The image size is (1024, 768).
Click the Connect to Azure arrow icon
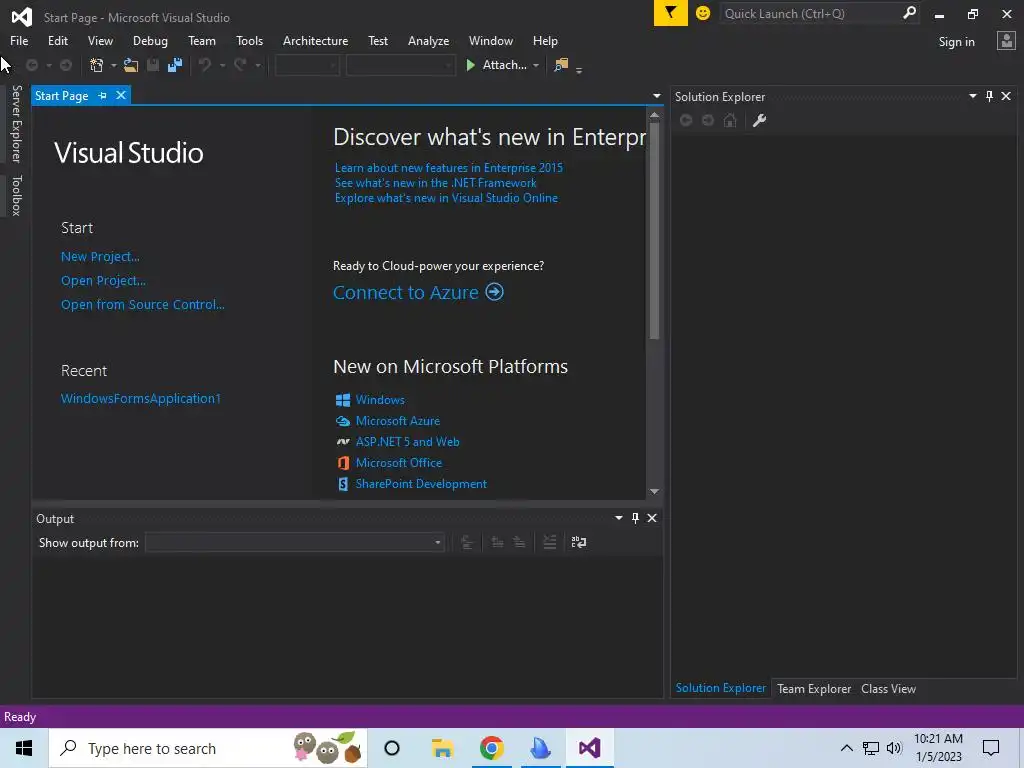point(494,292)
